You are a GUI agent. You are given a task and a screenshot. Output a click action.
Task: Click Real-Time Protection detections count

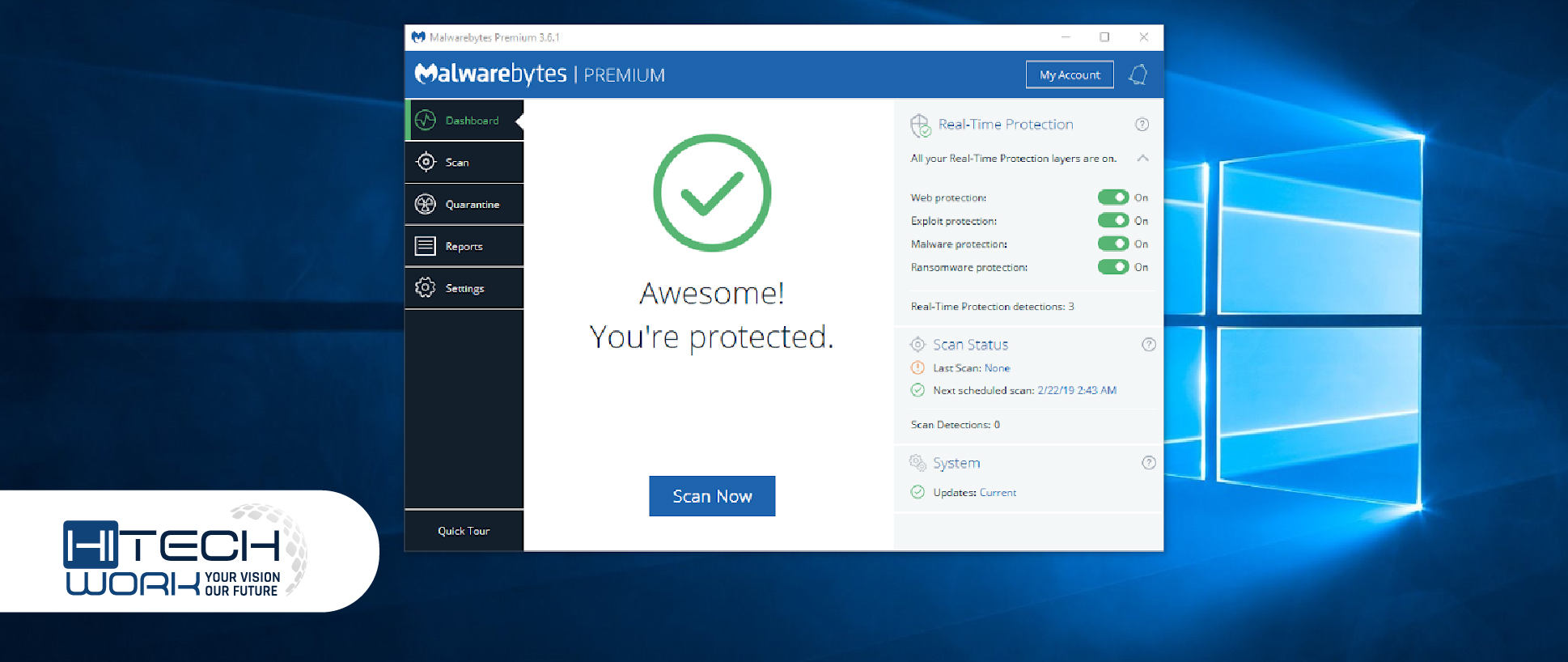tap(993, 307)
